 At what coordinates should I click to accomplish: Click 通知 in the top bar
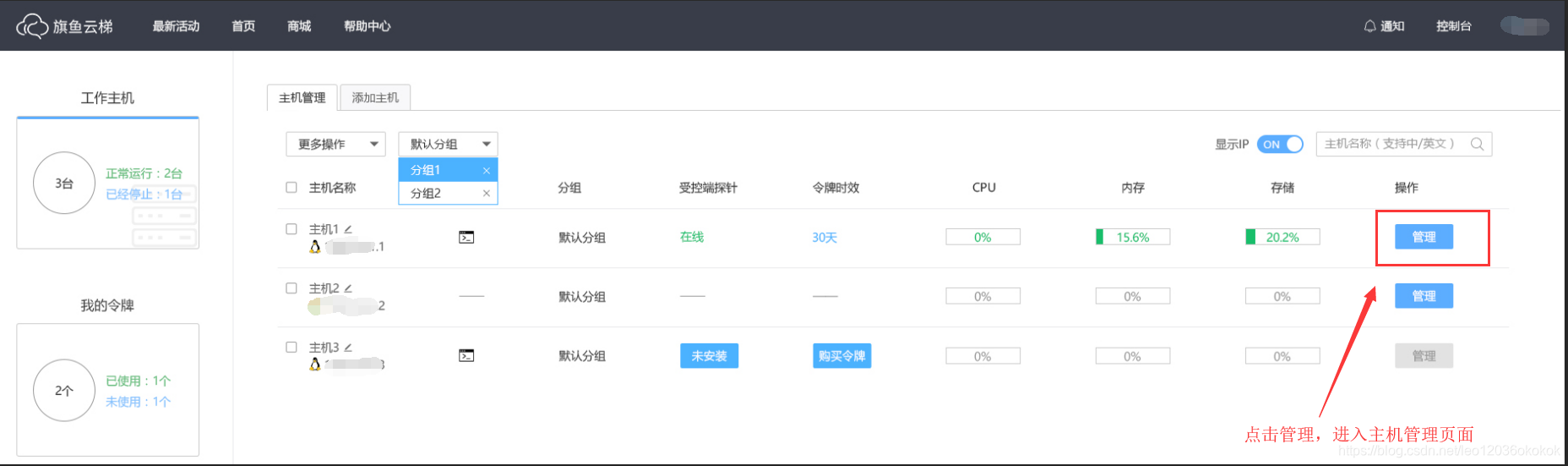tap(1392, 26)
